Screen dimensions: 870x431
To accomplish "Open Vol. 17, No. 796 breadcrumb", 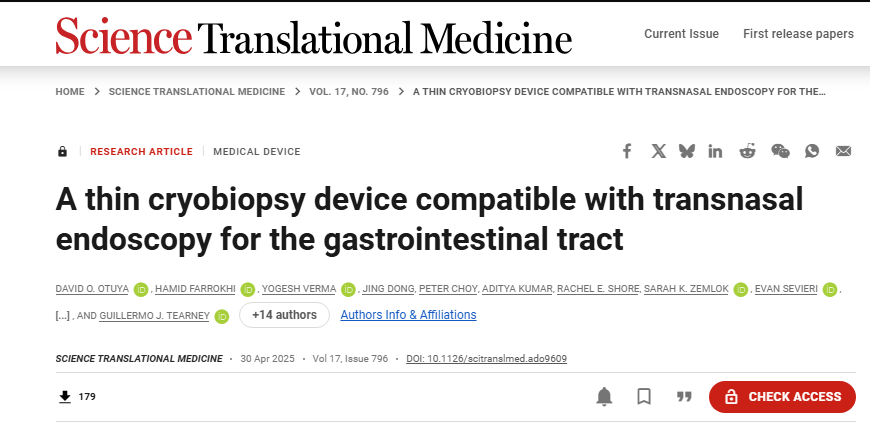I will click(x=349, y=92).
